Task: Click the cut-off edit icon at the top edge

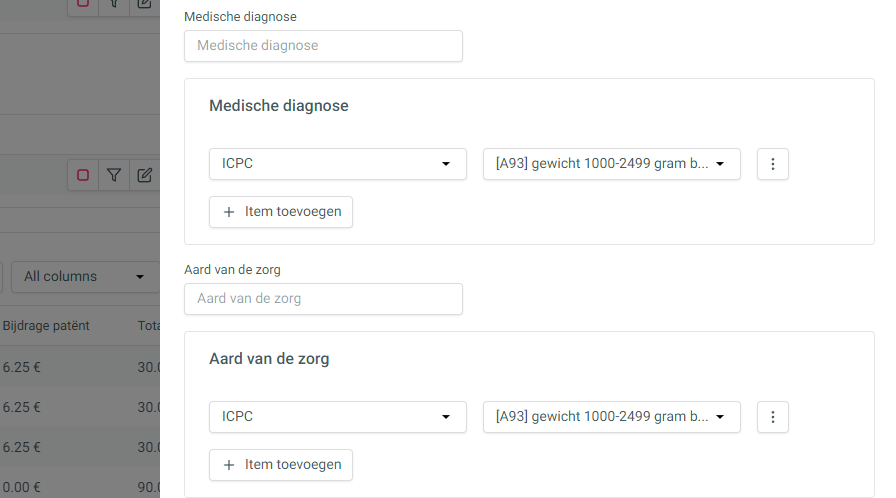Action: 145,5
